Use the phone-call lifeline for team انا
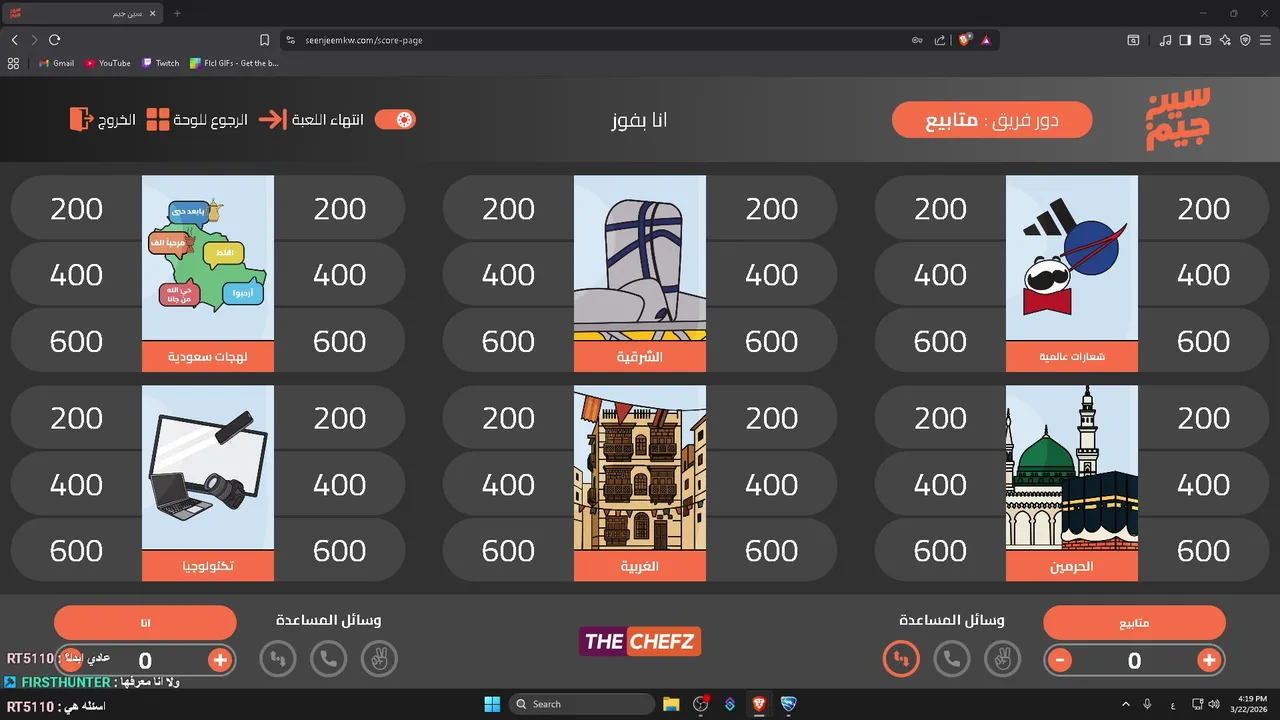The width and height of the screenshot is (1280, 720). coord(328,659)
